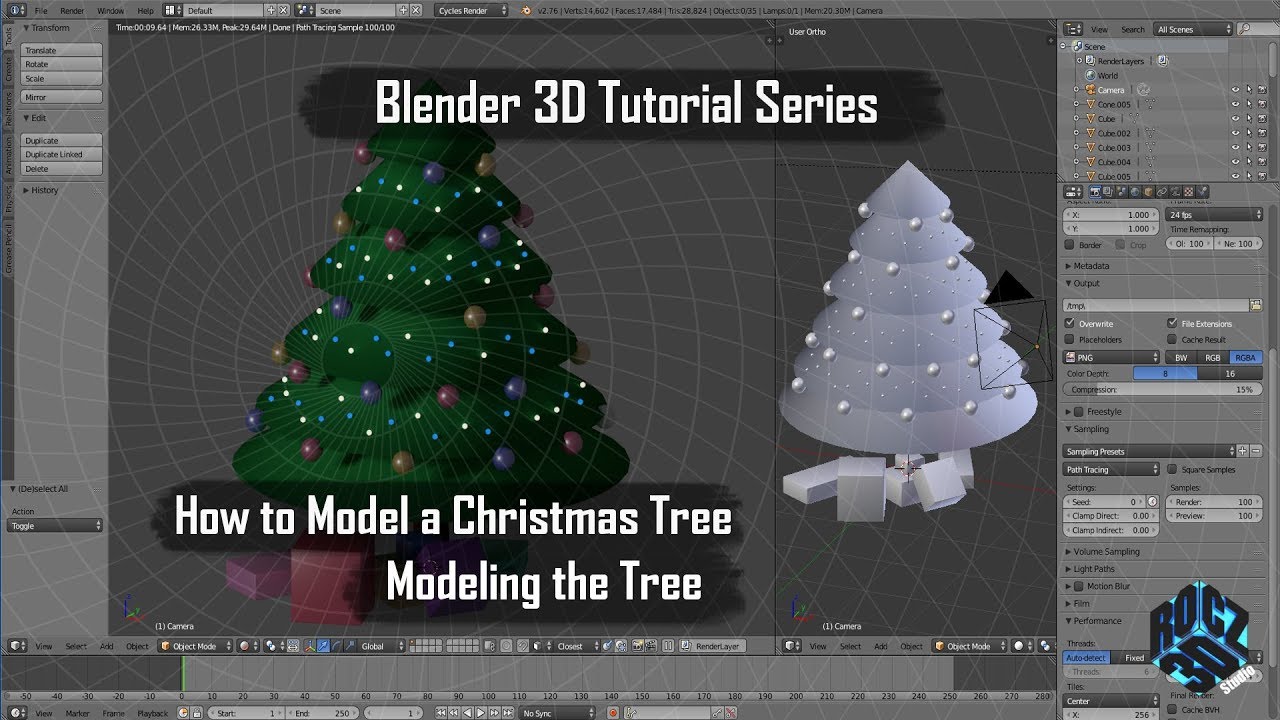Open the Constraints properties tab icon

[x=1162, y=191]
